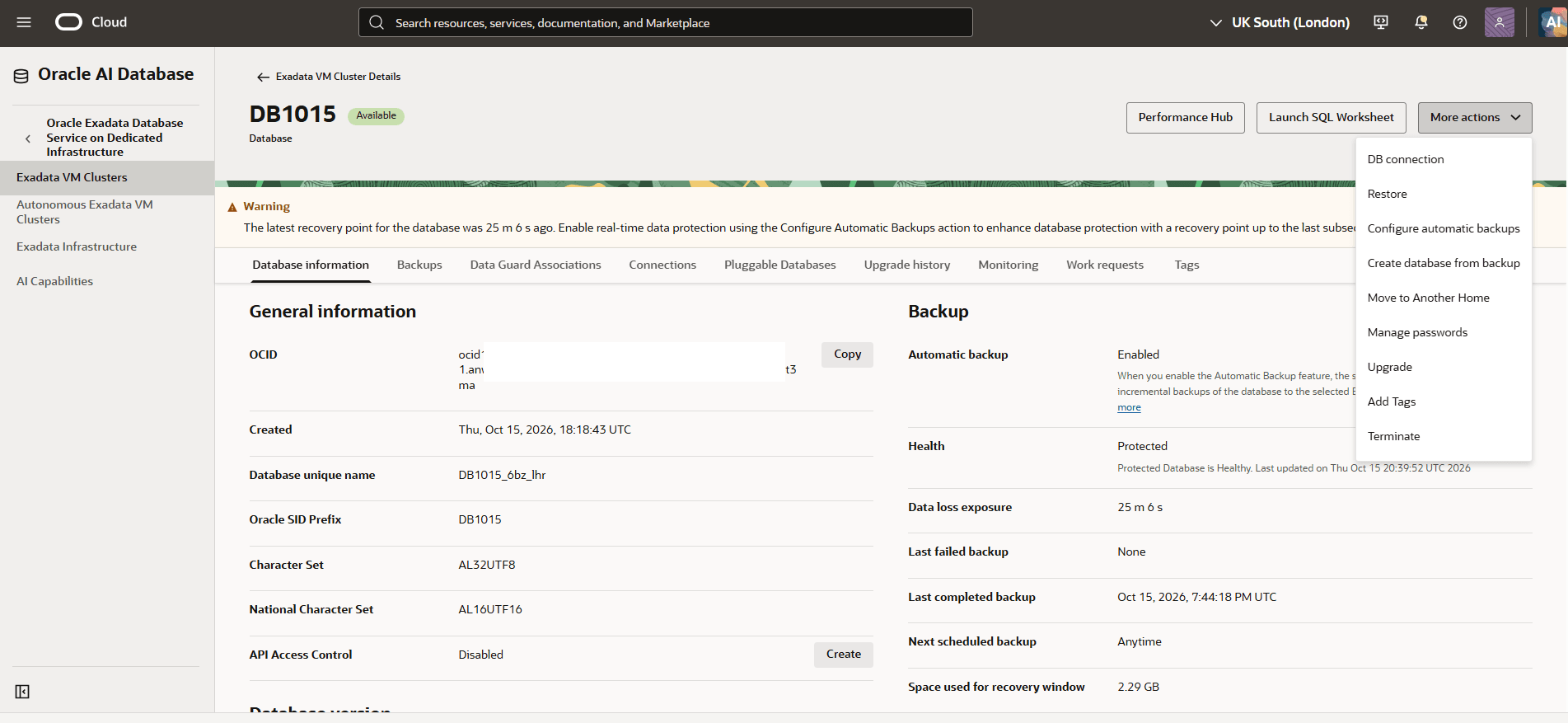Screen dimensions: 1568x723
Task: Click the Oracle AI Database stack icon
Action: pyautogui.click(x=21, y=76)
